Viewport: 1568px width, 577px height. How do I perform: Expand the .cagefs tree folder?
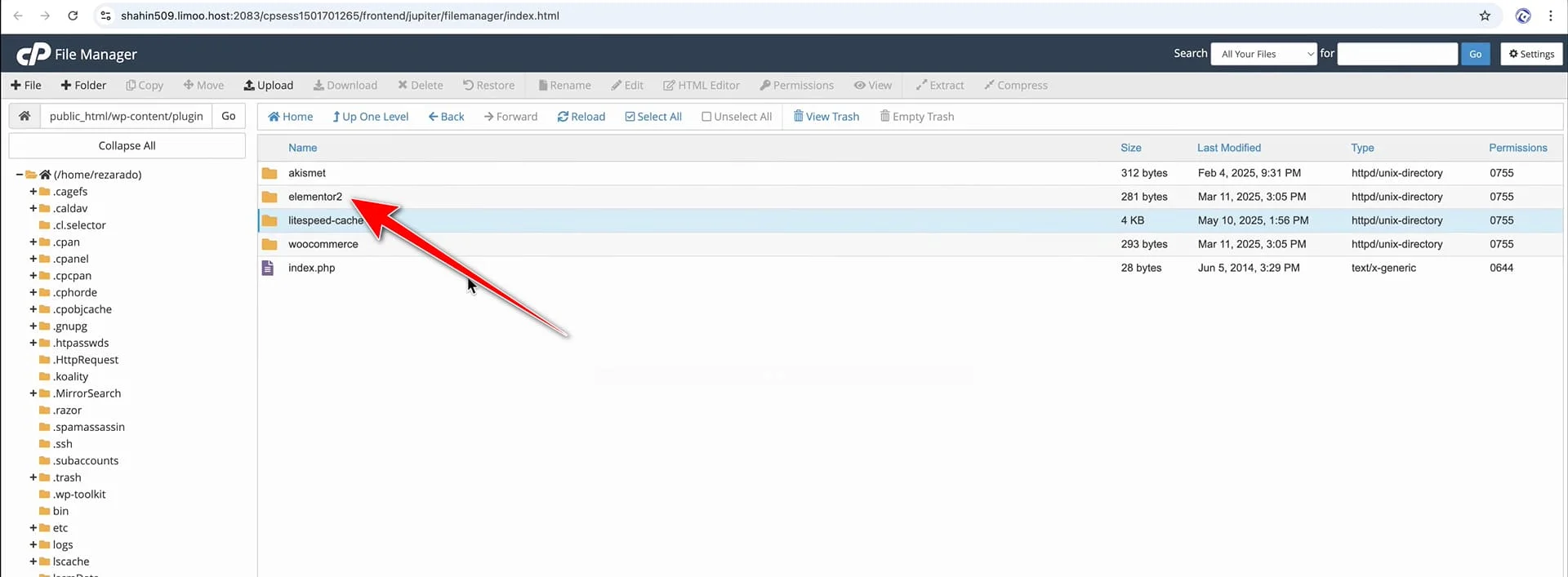(33, 192)
